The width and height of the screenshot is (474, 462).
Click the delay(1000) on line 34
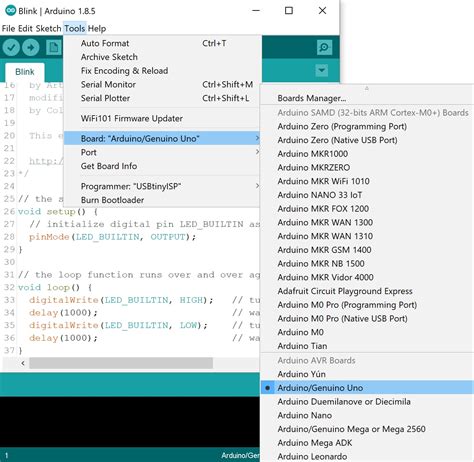(x=63, y=313)
